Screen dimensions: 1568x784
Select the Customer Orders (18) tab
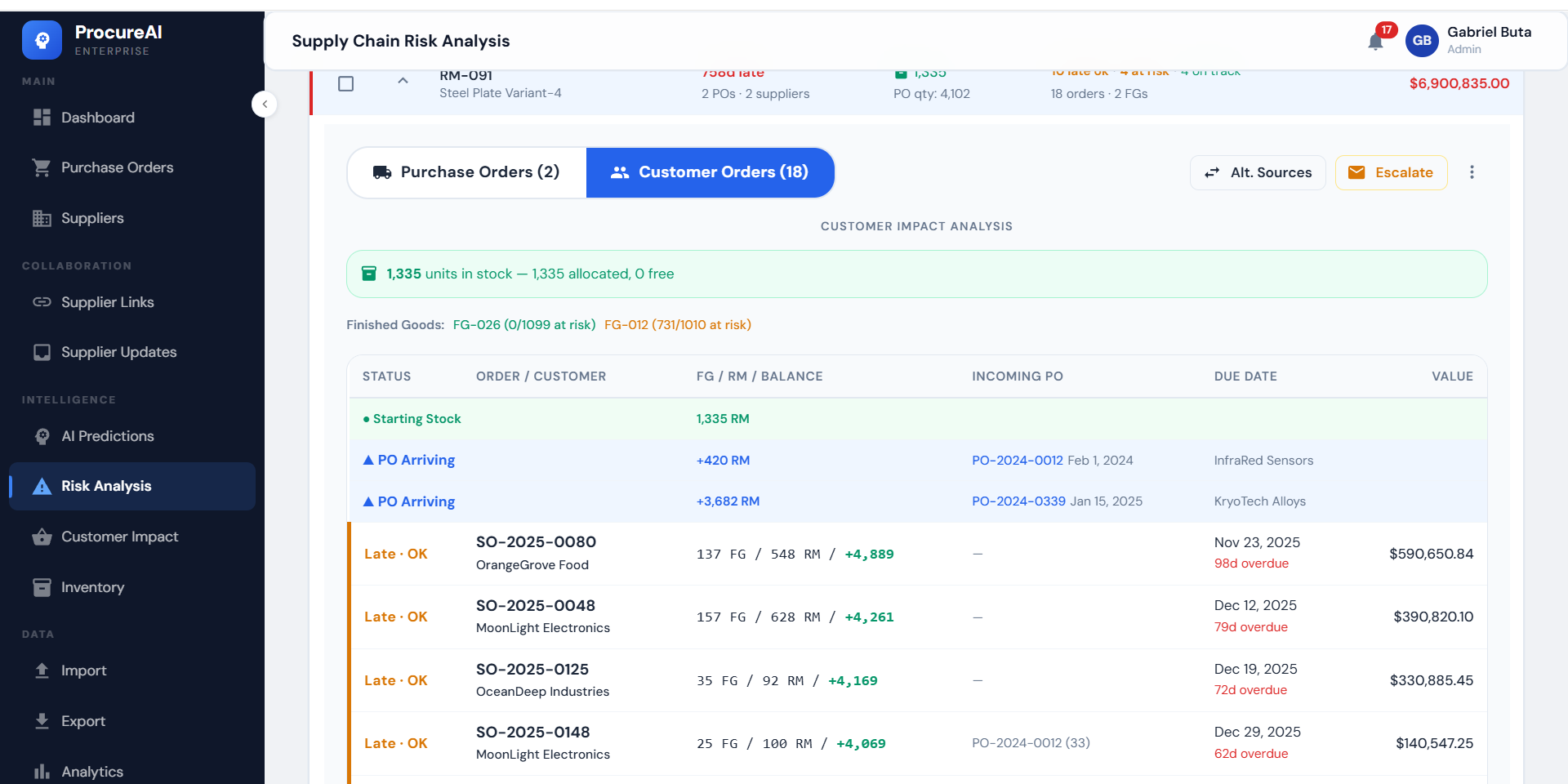point(710,172)
